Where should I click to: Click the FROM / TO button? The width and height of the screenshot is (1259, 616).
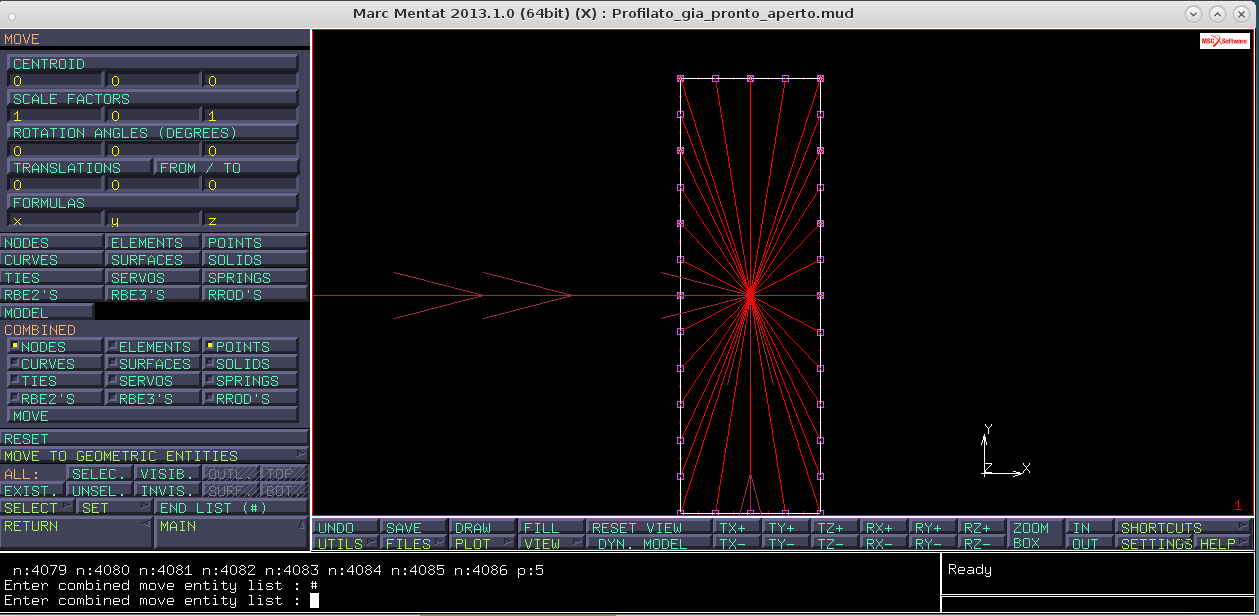(x=226, y=168)
